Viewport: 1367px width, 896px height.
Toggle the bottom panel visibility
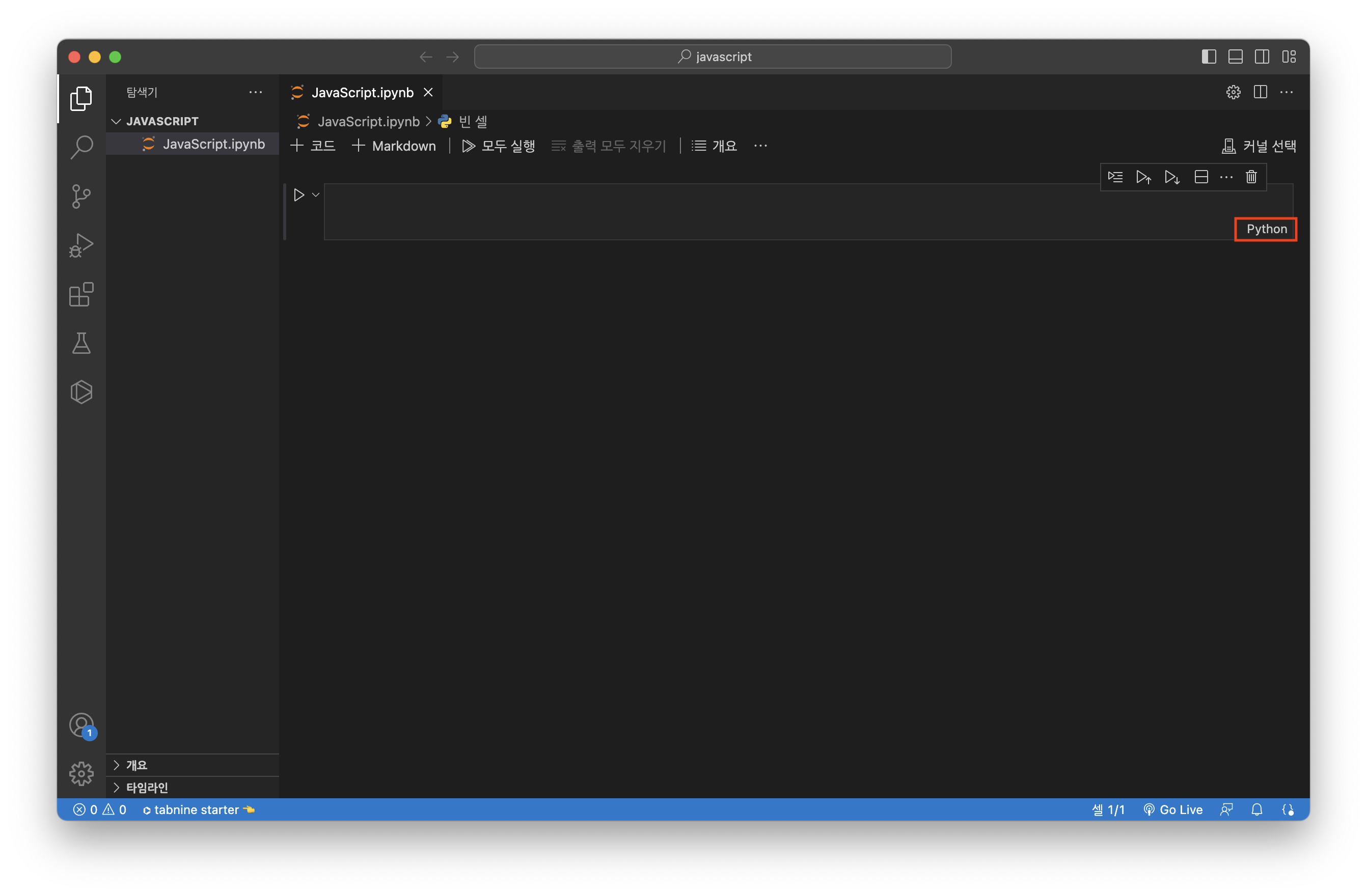point(1236,56)
